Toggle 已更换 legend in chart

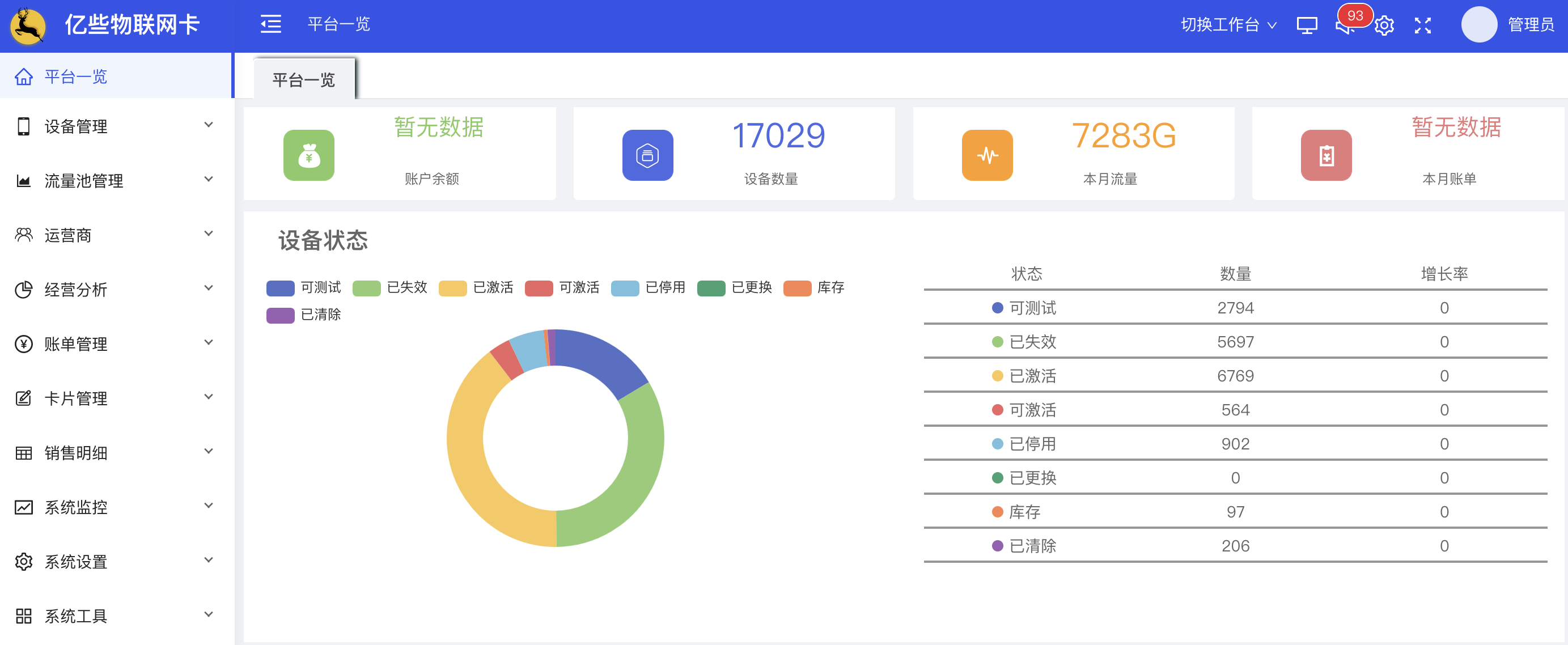pyautogui.click(x=735, y=287)
